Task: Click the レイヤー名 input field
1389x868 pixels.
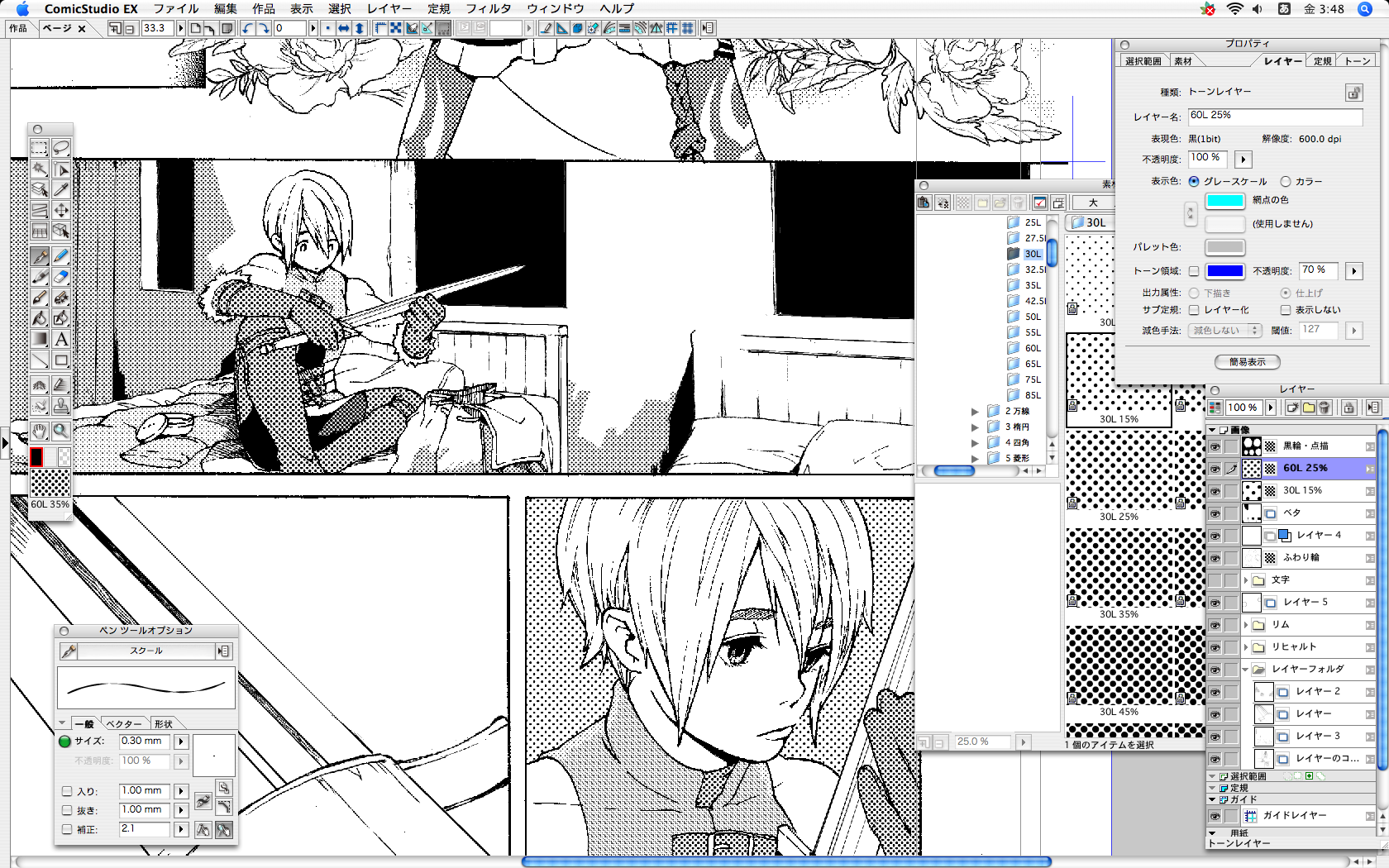Action: 1275,117
